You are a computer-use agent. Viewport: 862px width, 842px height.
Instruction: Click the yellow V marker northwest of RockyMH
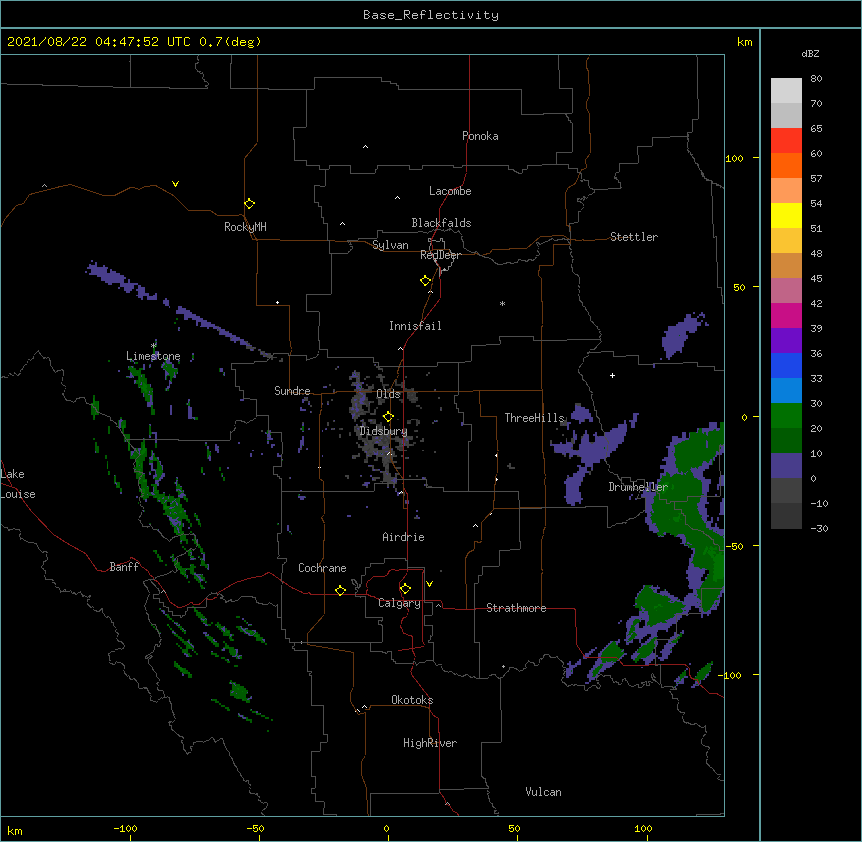click(175, 184)
